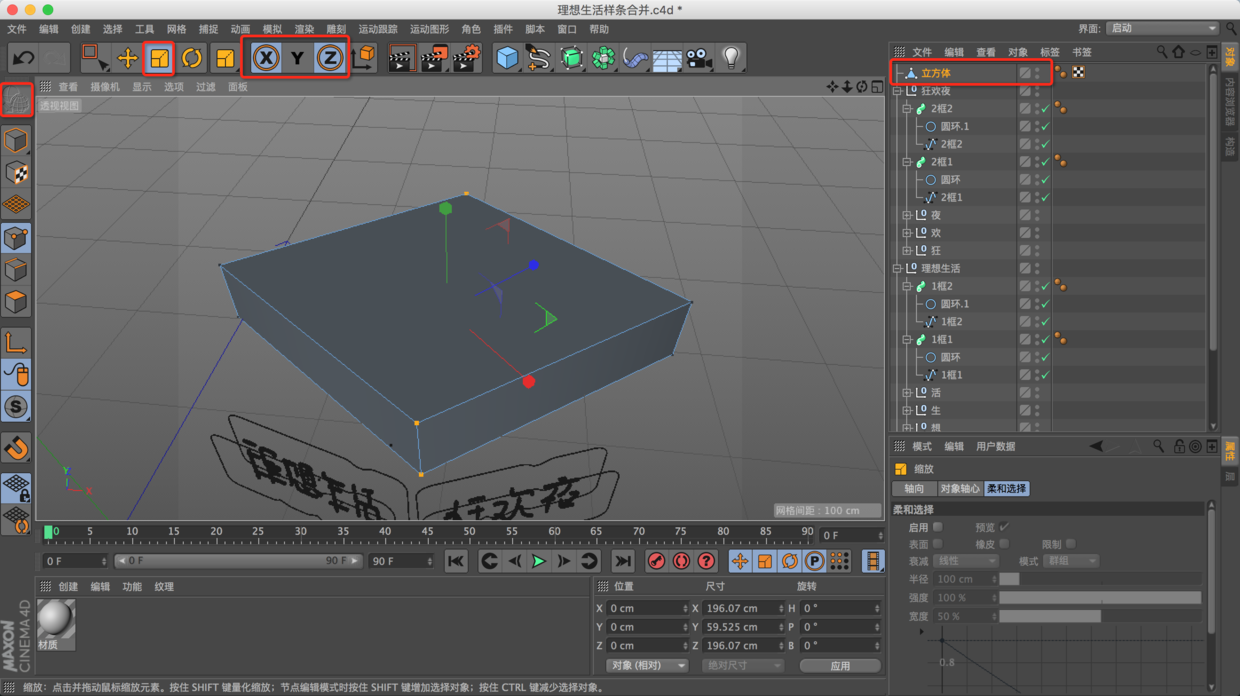Open the viewport 摄像机 menu
The height and width of the screenshot is (696, 1240).
point(105,87)
